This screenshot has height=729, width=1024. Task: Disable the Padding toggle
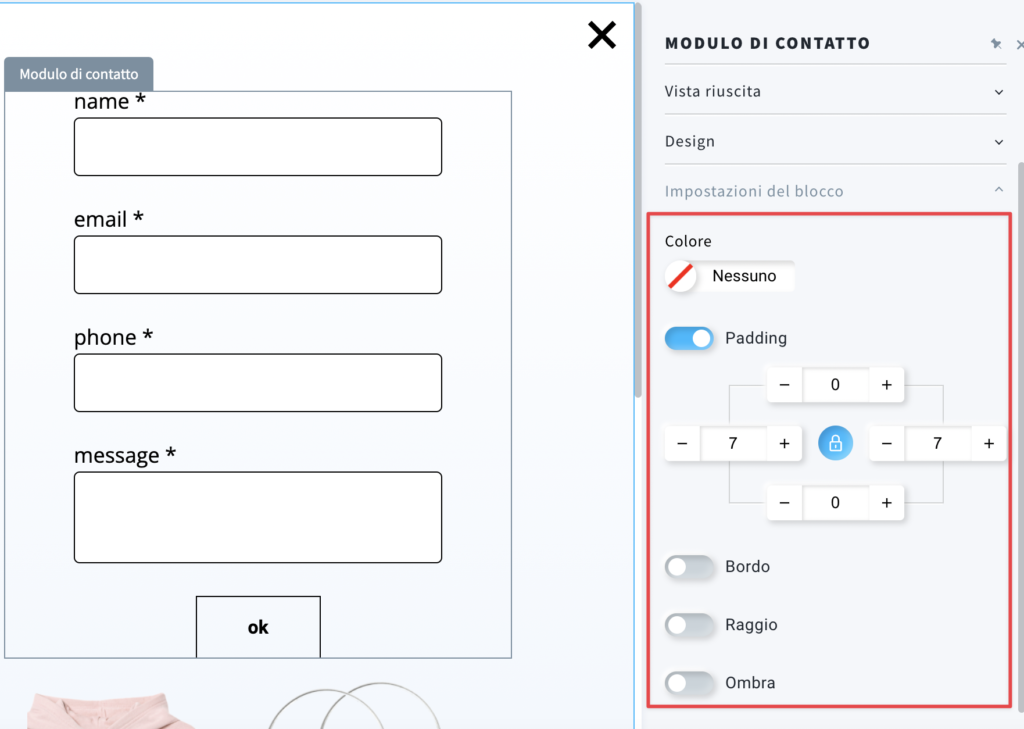(689, 338)
